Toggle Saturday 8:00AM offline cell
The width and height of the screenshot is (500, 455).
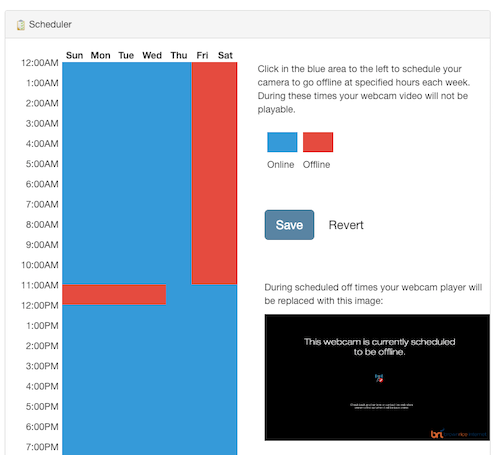(x=226, y=234)
